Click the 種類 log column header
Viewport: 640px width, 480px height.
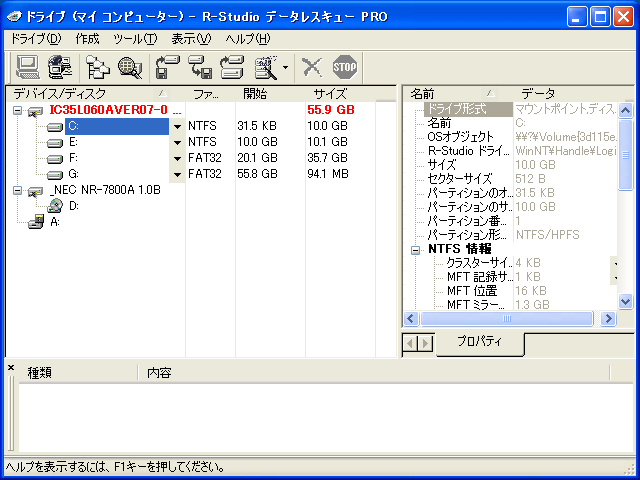pos(78,373)
